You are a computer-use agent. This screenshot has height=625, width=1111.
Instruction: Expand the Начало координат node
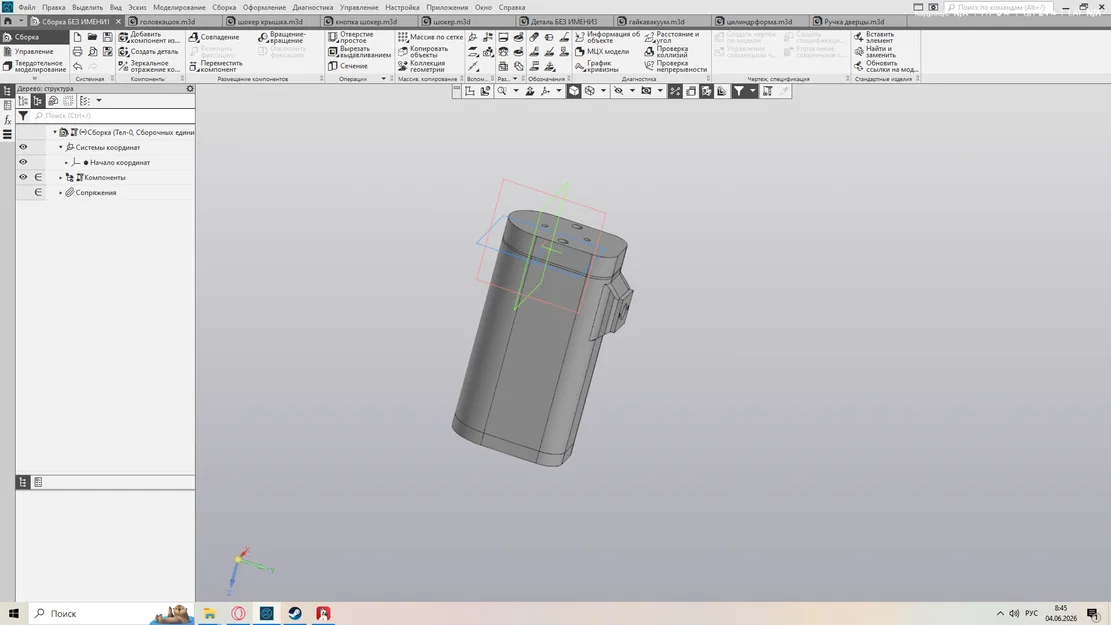67,162
